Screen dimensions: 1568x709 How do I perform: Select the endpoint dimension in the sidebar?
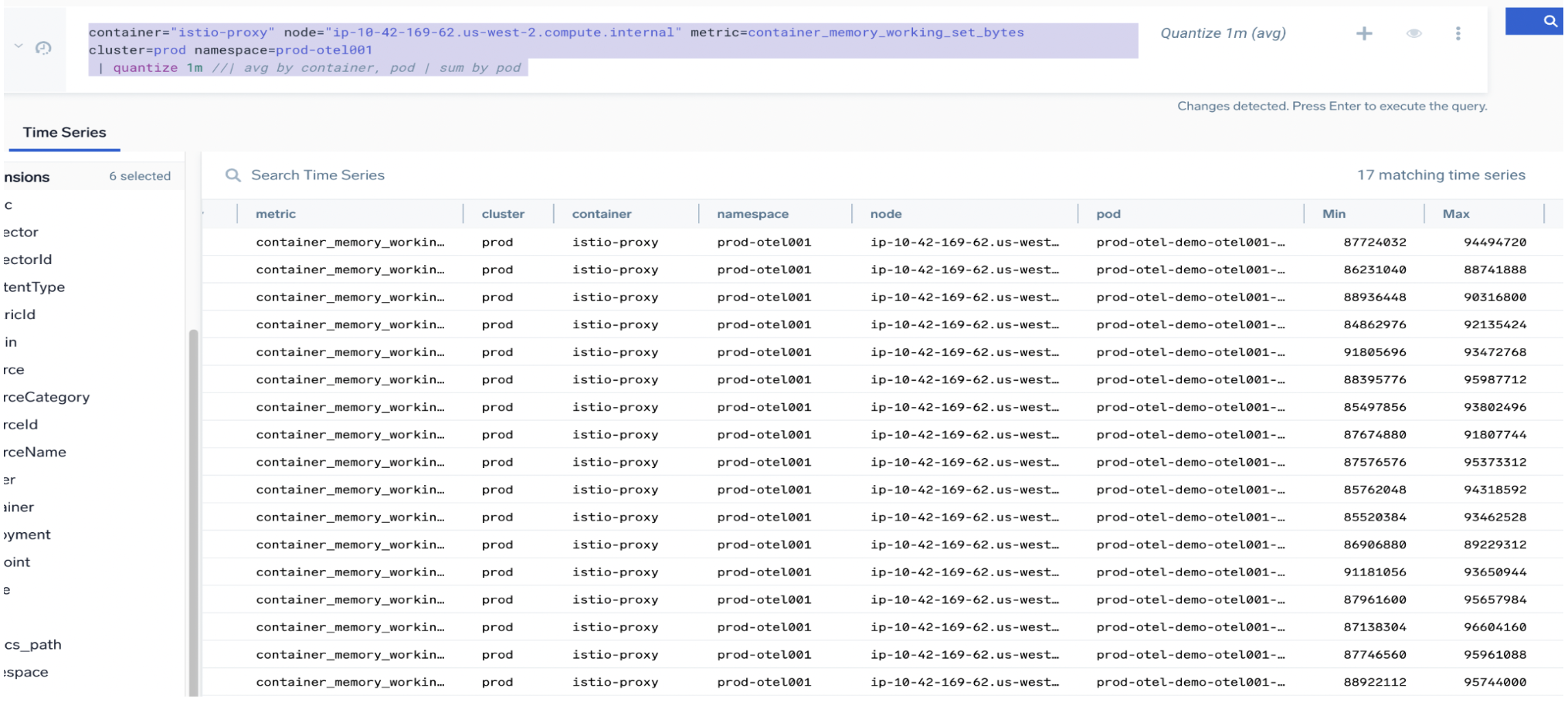pos(18,562)
